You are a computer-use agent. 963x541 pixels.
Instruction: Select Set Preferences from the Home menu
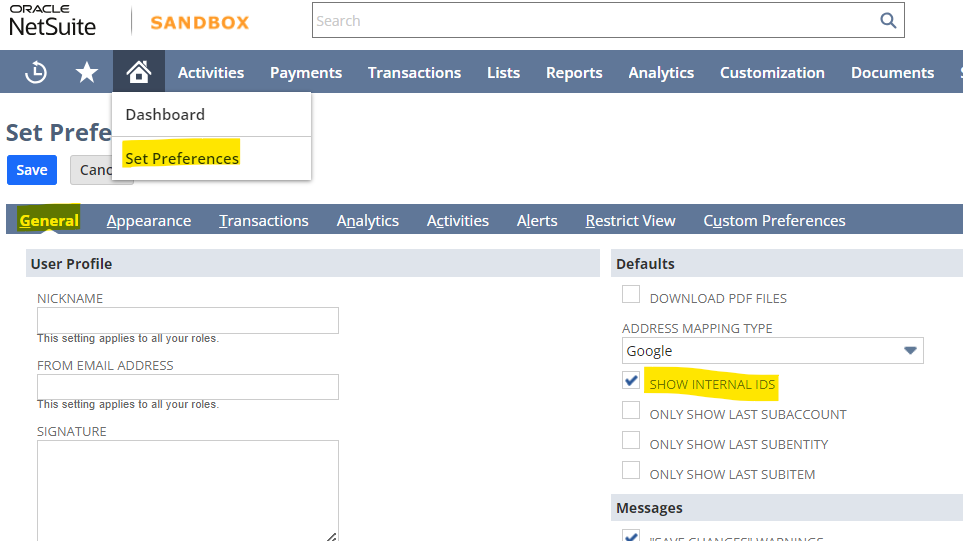click(x=182, y=158)
